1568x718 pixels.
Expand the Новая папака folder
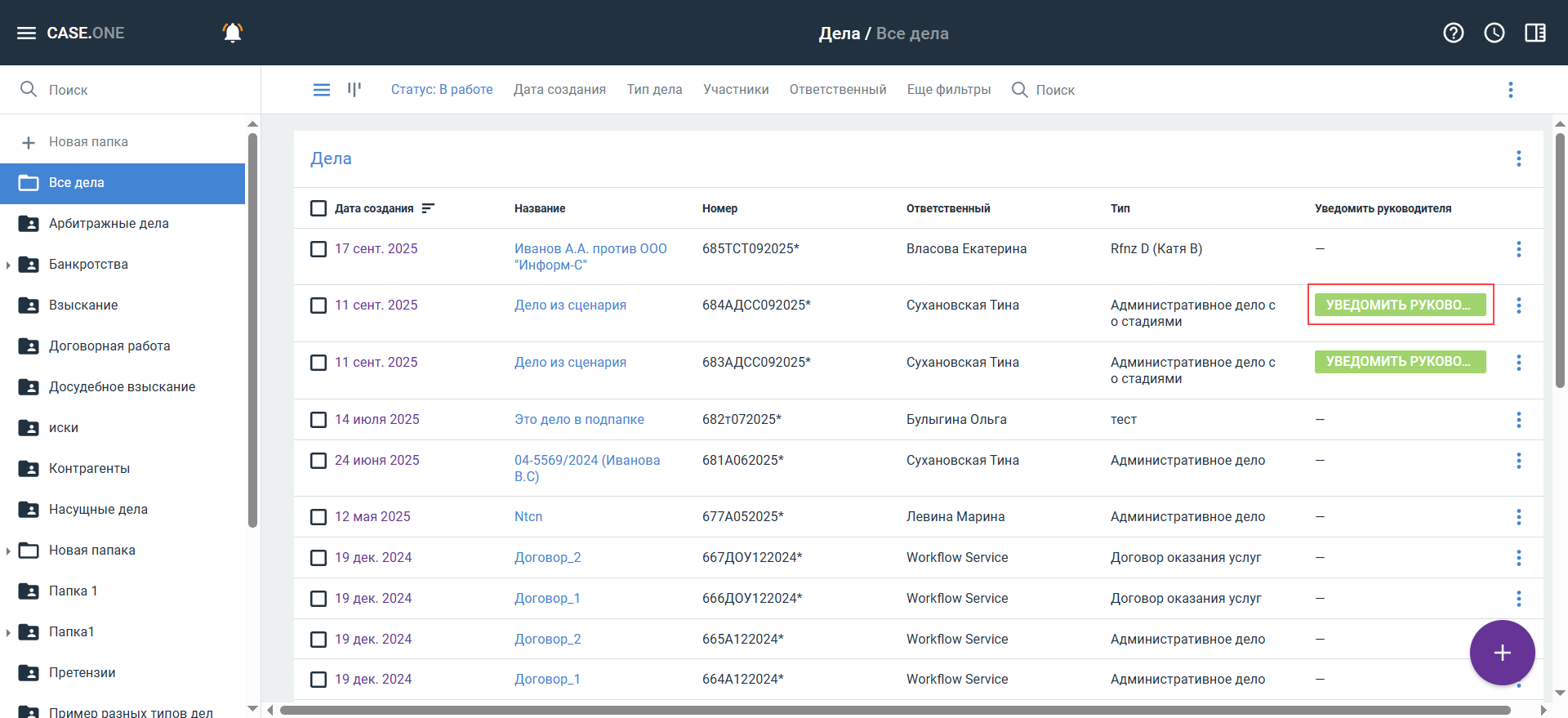tap(8, 551)
